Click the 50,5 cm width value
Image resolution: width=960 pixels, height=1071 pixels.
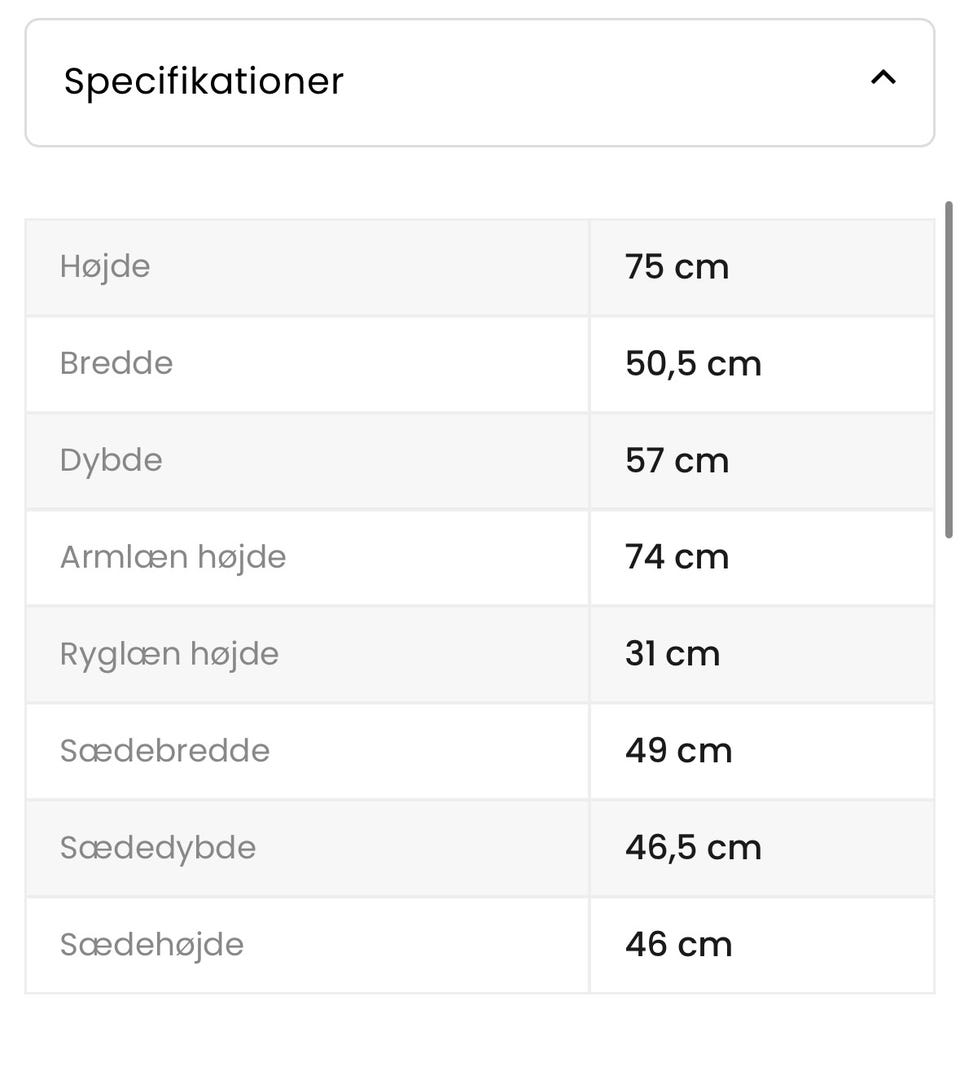tap(693, 363)
